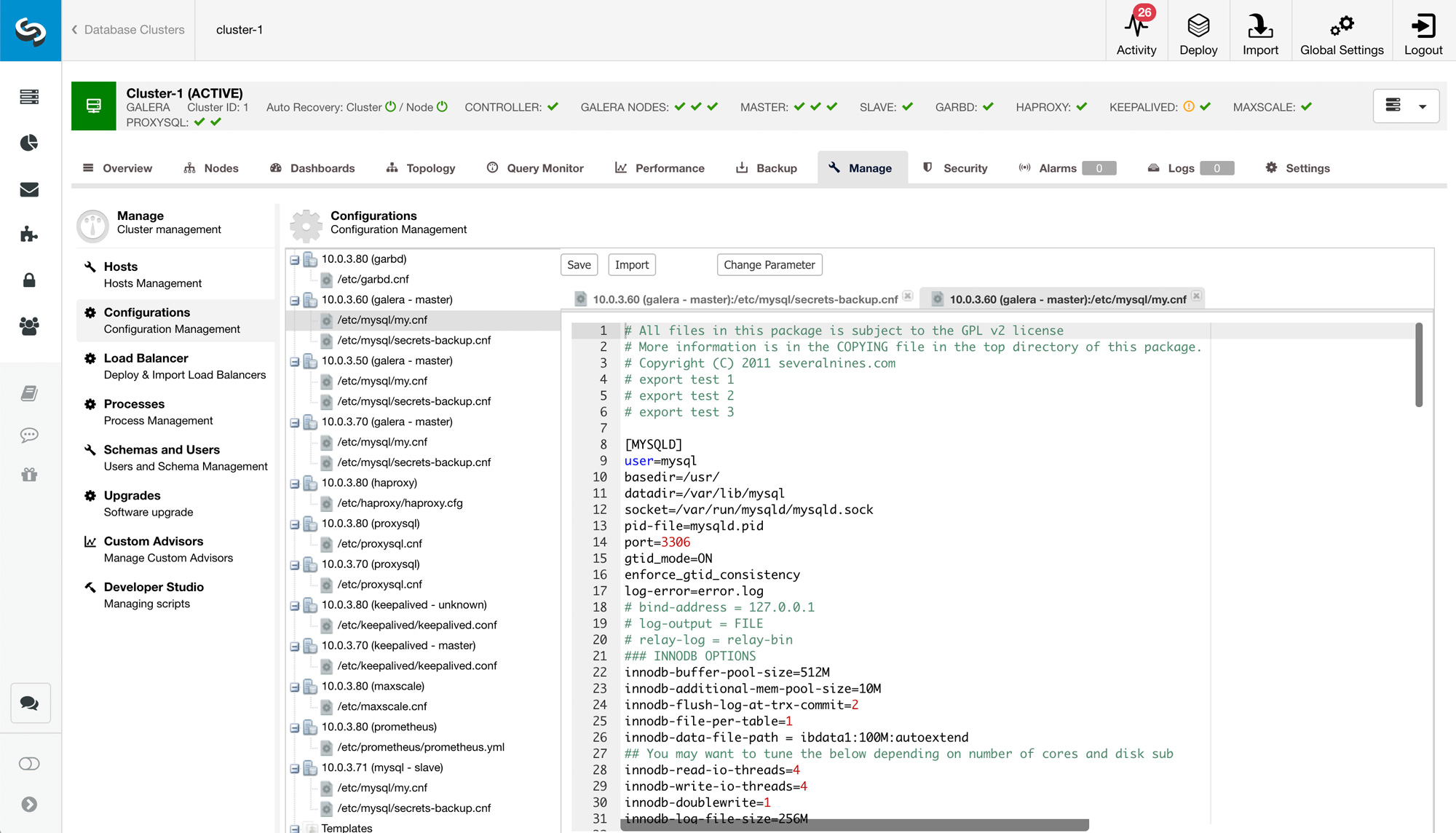Collapse the 10.0.3.60 galera master node
The image size is (1456, 833).
coord(295,300)
